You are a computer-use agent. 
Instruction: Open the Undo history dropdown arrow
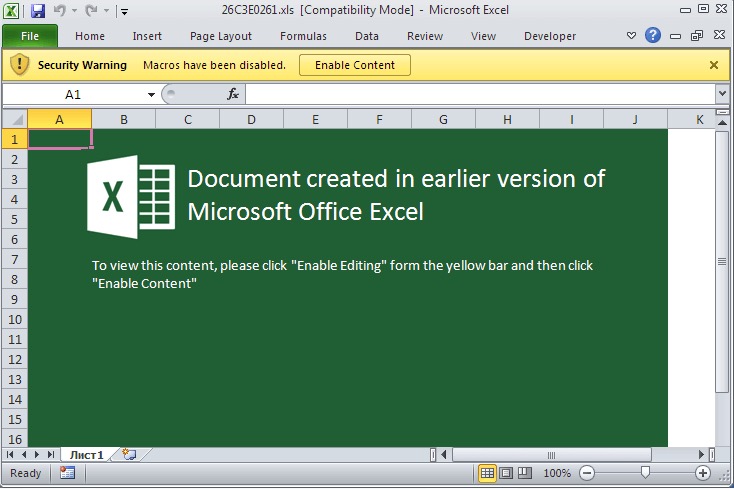click(74, 11)
